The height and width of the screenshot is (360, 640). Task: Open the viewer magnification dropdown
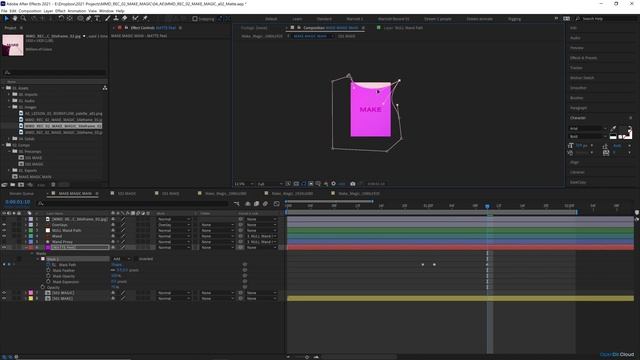click(x=244, y=184)
